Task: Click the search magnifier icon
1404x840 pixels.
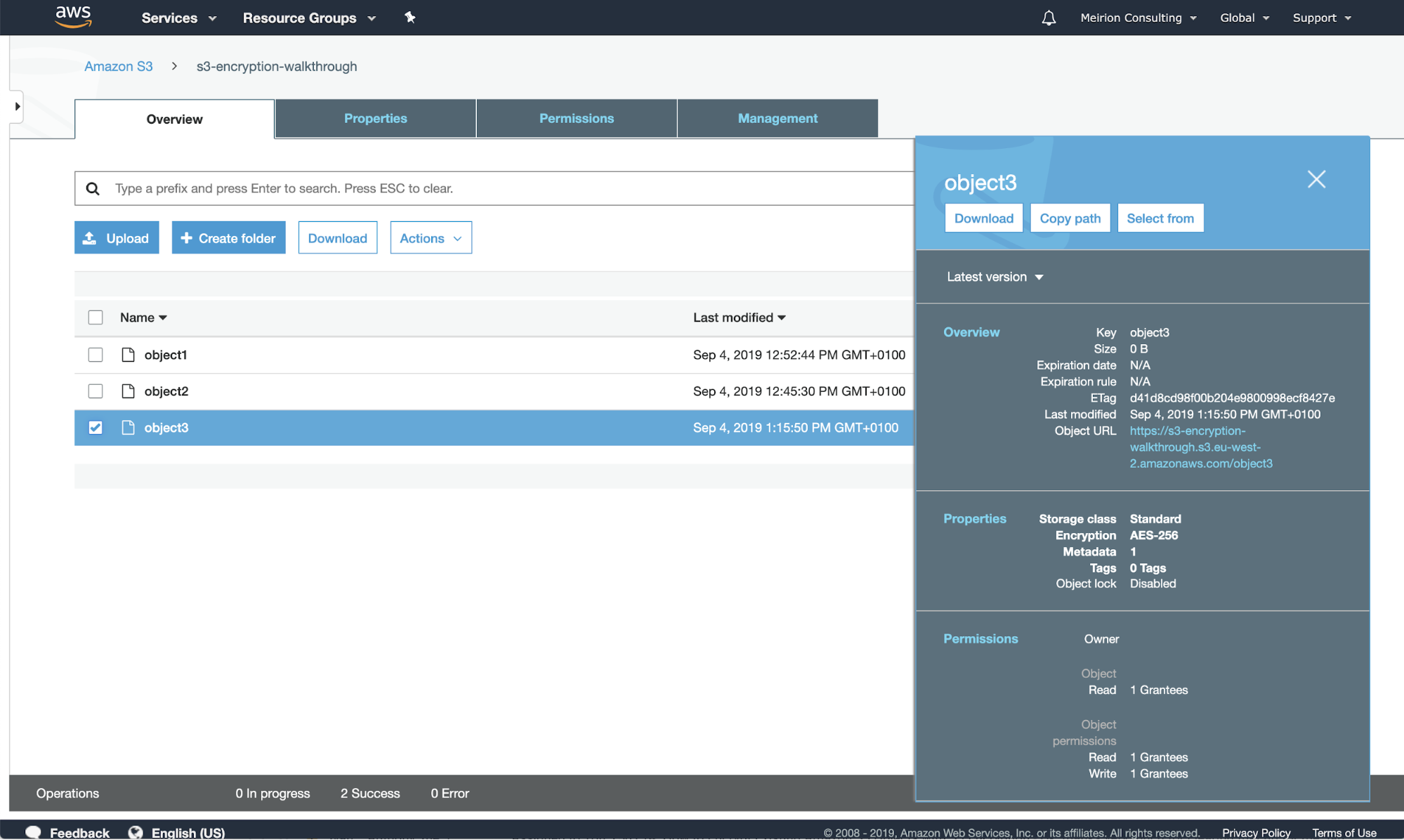Action: [x=93, y=188]
